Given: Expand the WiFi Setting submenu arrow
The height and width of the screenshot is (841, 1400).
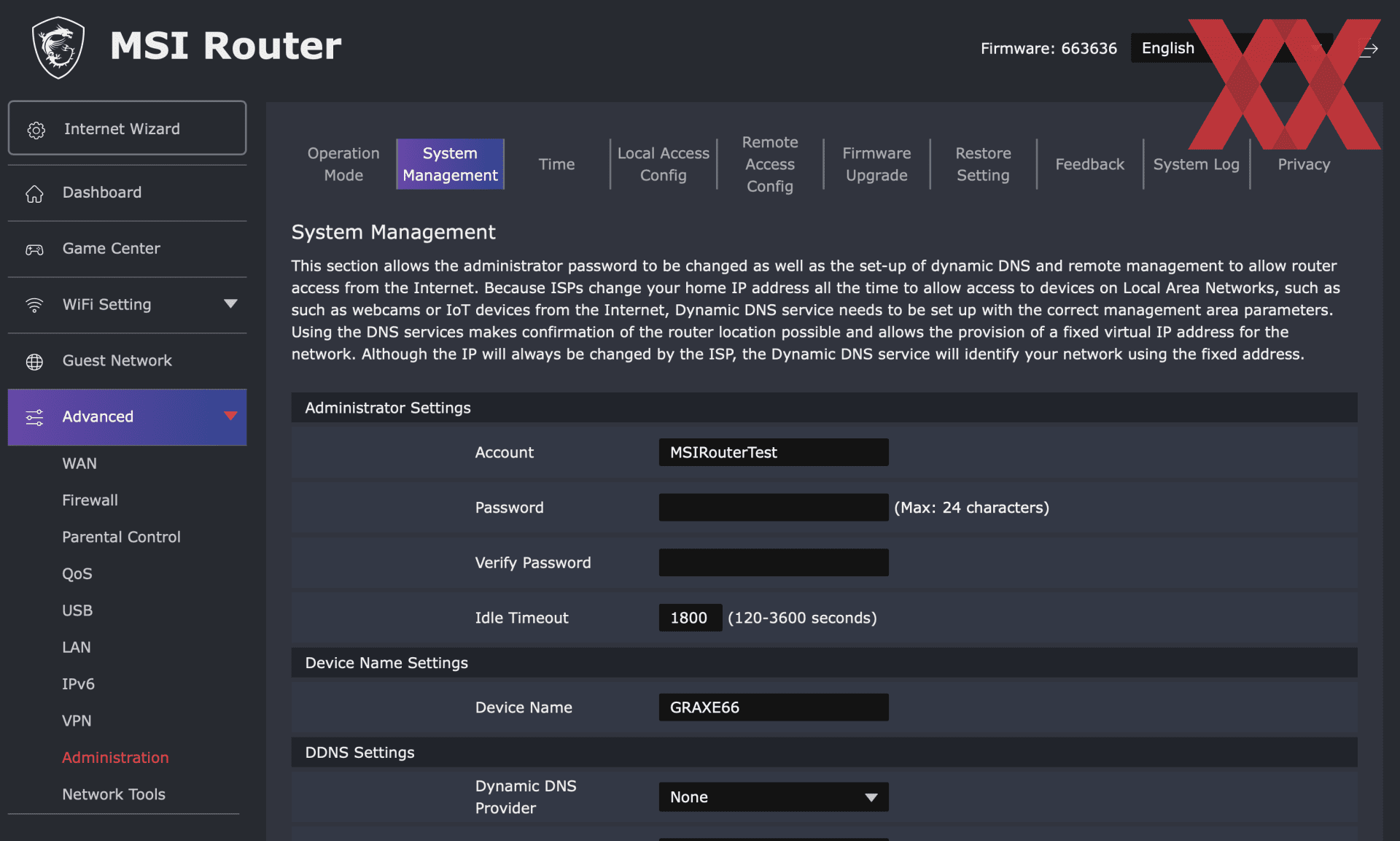Looking at the screenshot, I should tap(230, 303).
